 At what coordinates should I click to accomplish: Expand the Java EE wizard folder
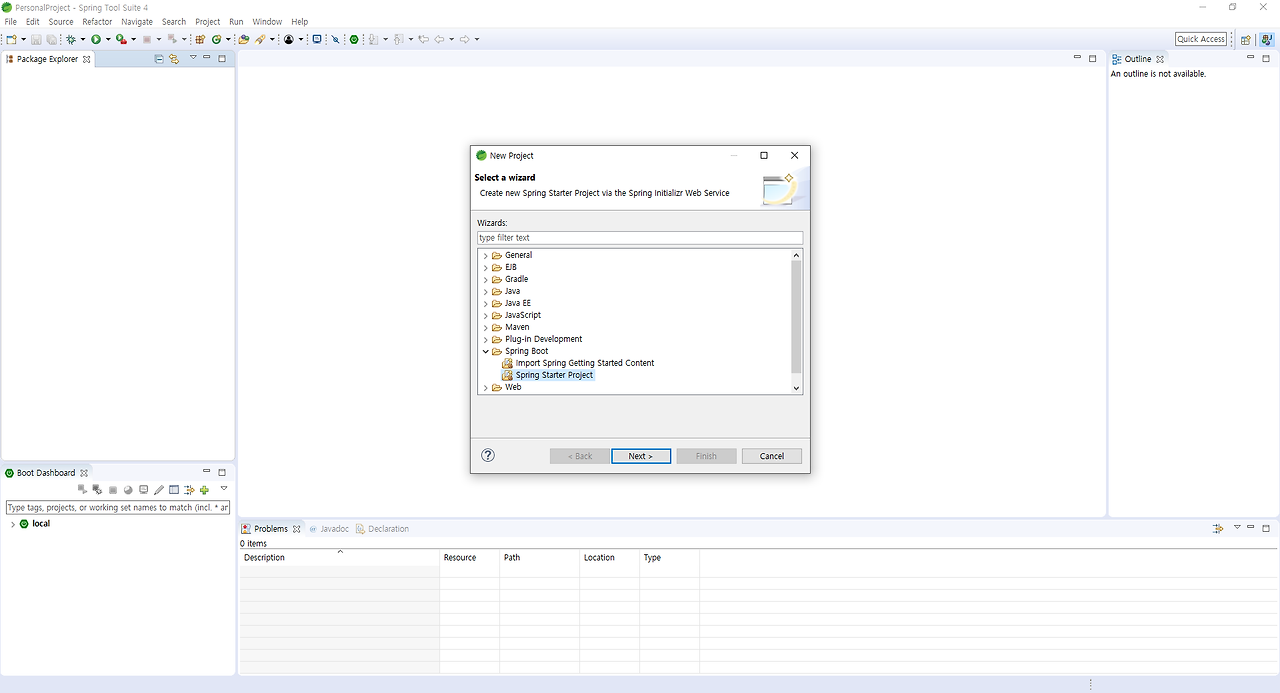[x=486, y=303]
